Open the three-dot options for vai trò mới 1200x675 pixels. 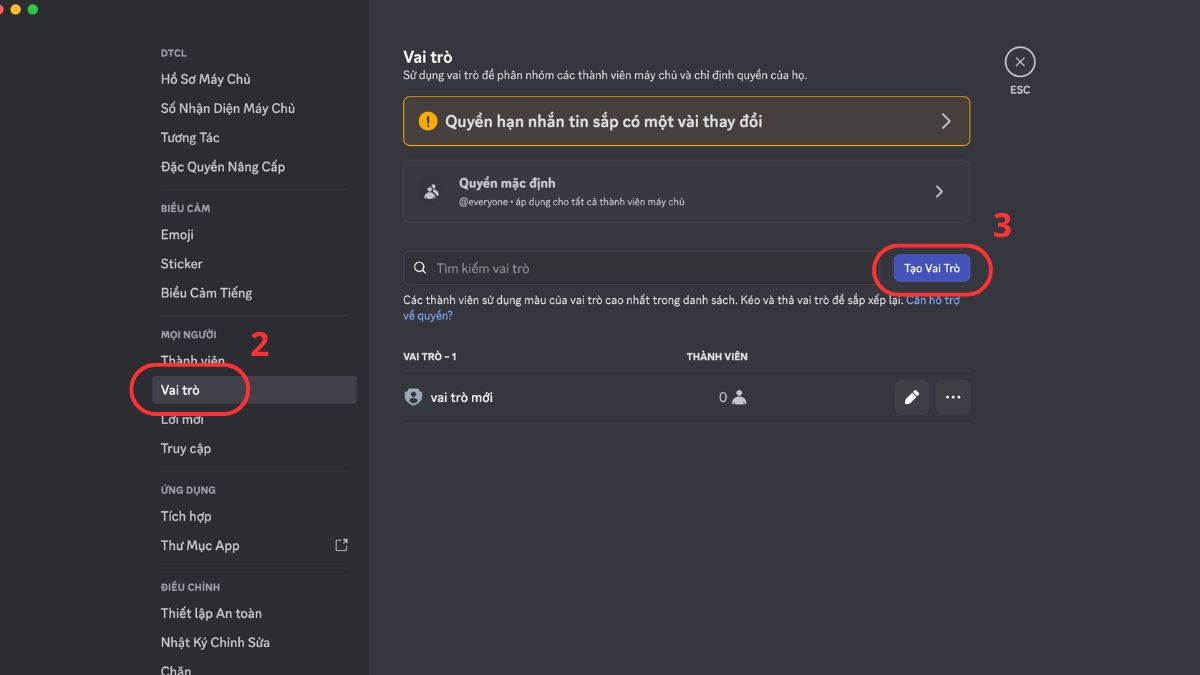pos(953,397)
